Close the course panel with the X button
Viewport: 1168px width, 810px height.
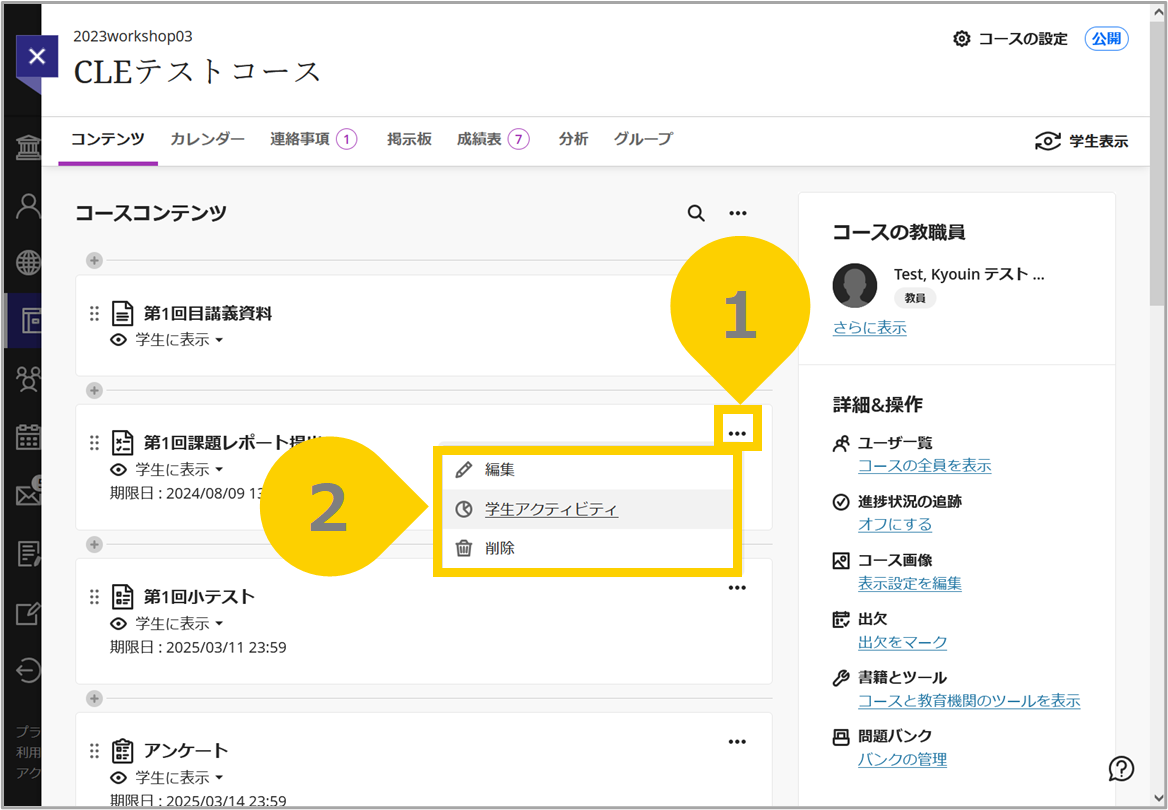(x=36, y=56)
